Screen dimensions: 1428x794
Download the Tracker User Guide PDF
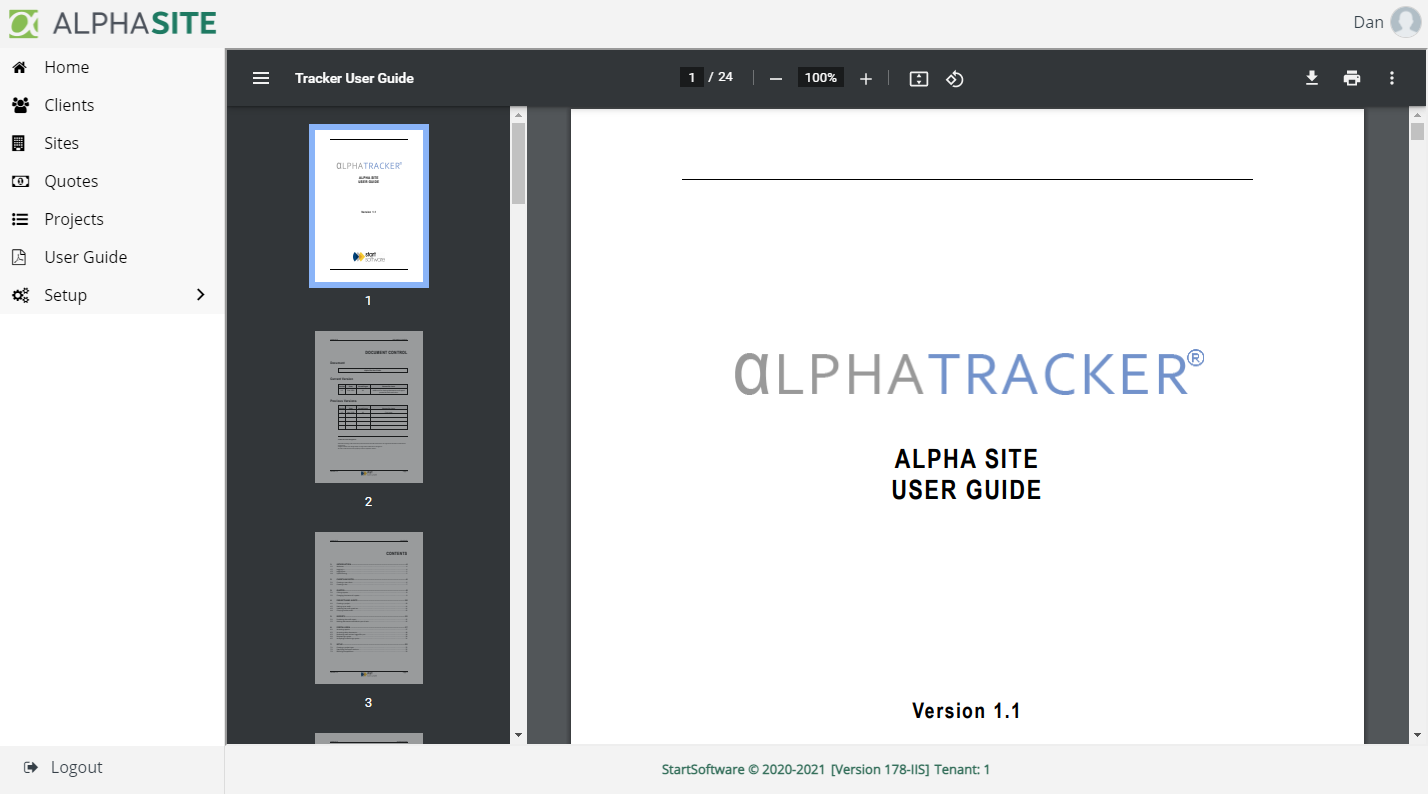tap(1311, 77)
